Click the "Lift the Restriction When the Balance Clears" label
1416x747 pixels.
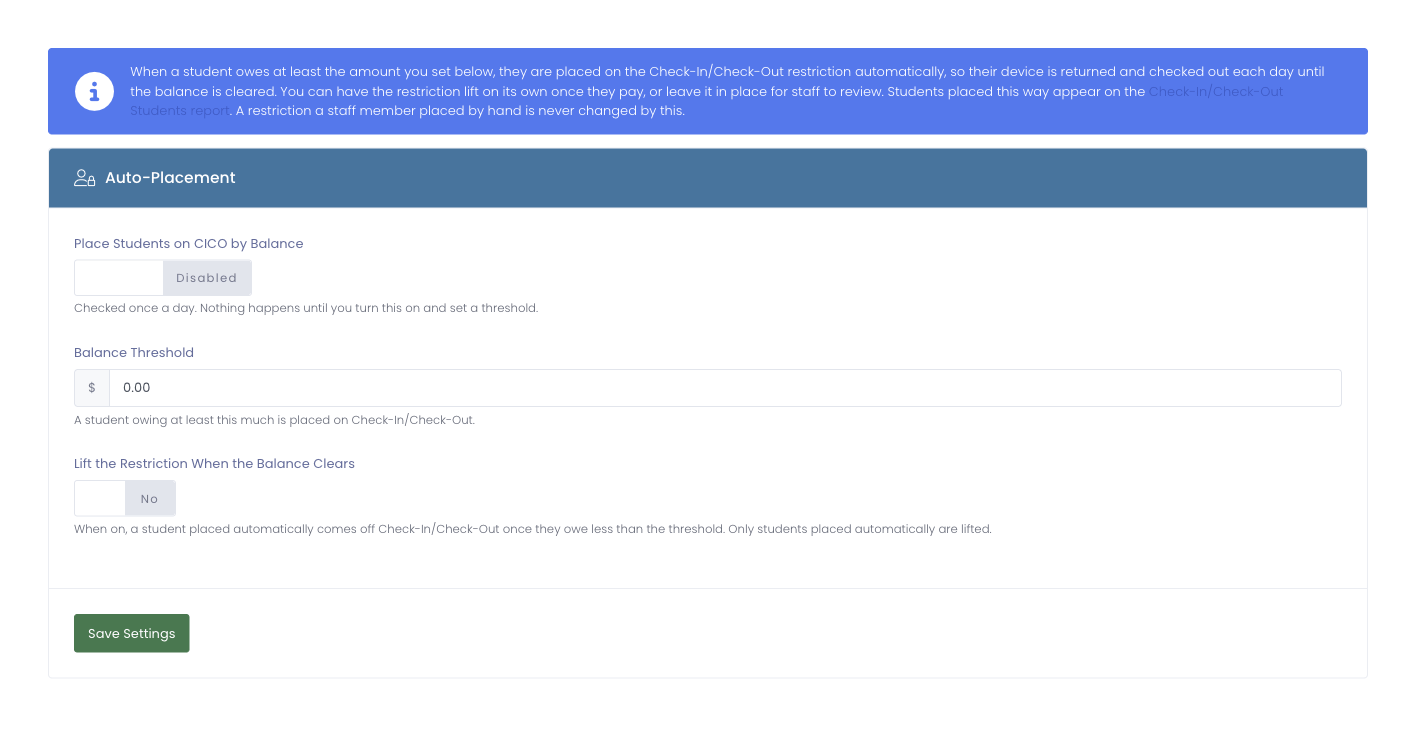click(215, 463)
